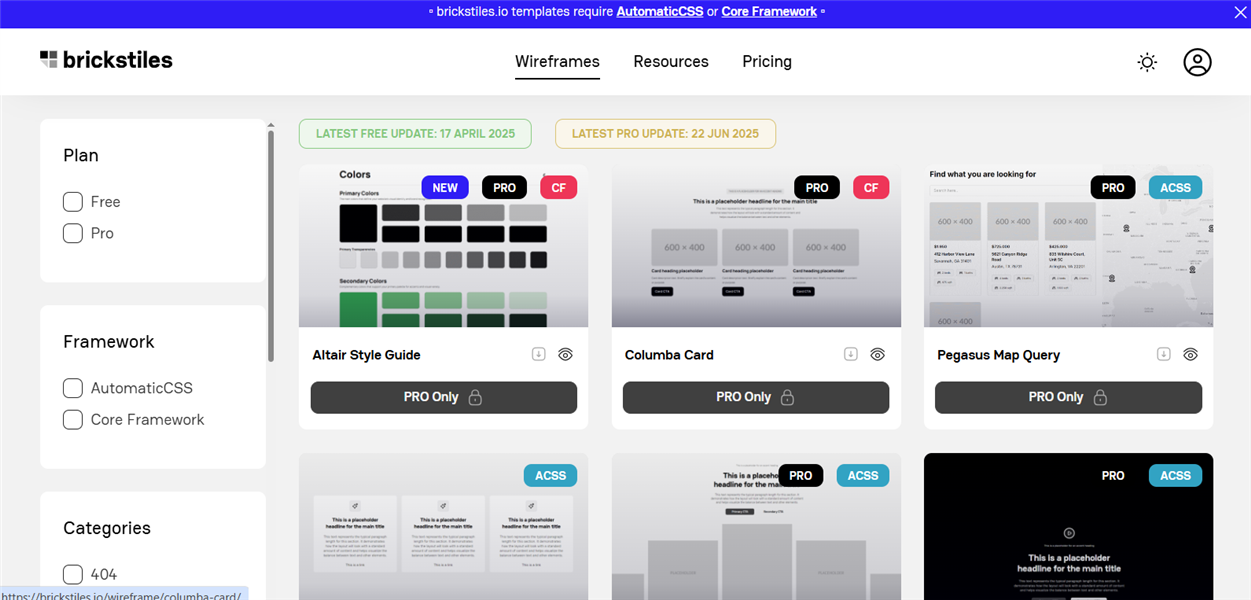This screenshot has width=1251, height=600.
Task: Open the Wireframes nav item
Action: [x=557, y=62]
